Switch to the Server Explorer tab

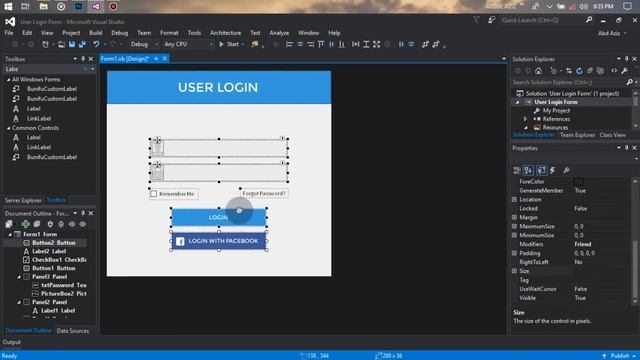(23, 200)
